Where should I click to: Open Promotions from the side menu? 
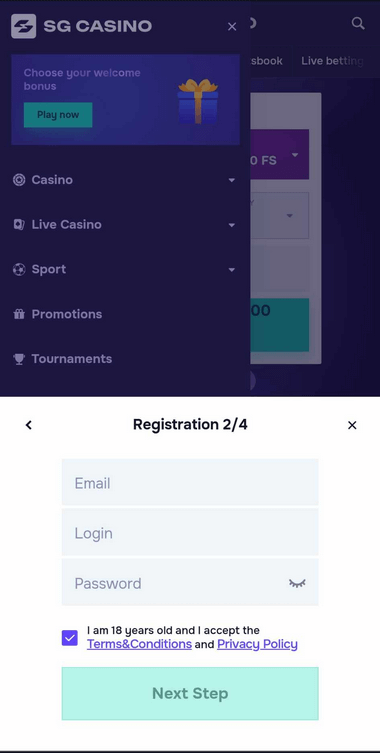(58, 314)
